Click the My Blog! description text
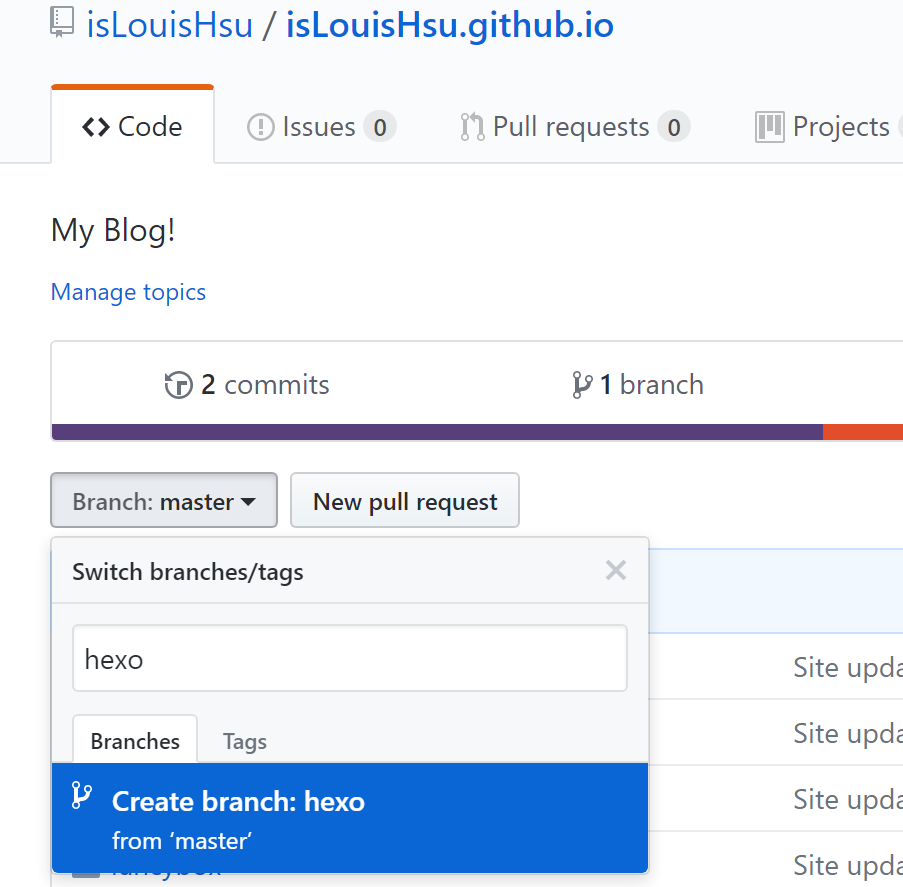This screenshot has width=903, height=887. pyautogui.click(x=113, y=231)
